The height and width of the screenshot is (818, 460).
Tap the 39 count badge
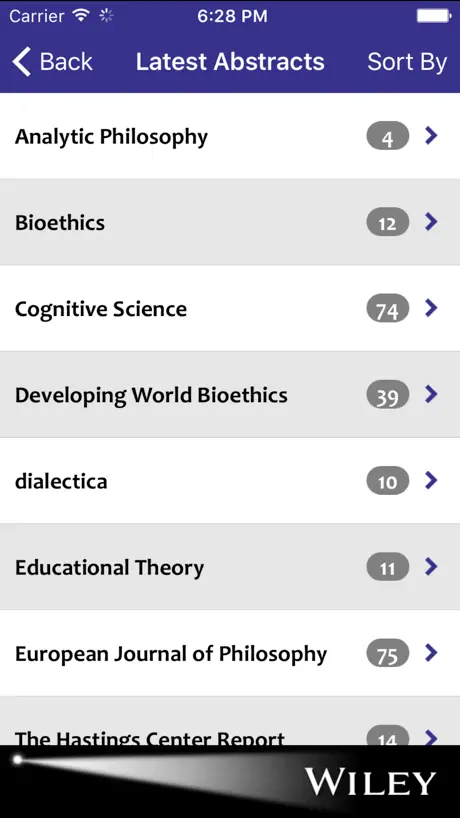point(388,395)
